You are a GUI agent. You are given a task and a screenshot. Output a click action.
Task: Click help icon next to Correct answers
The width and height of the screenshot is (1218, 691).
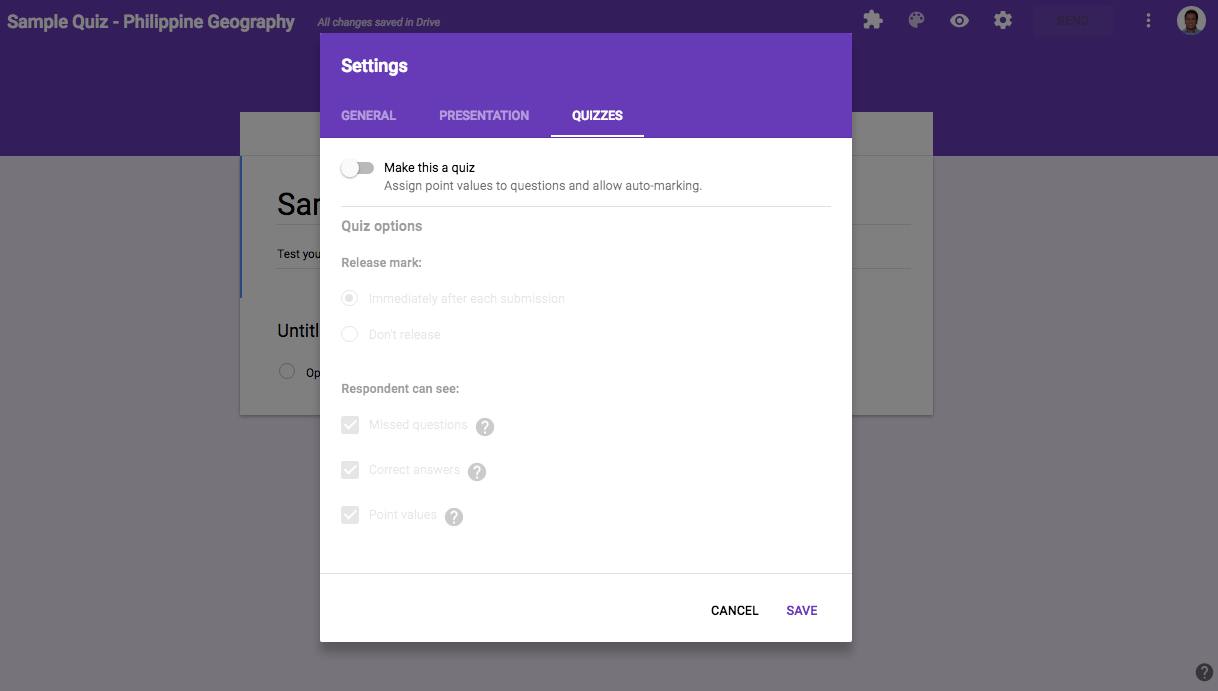pyautogui.click(x=477, y=472)
